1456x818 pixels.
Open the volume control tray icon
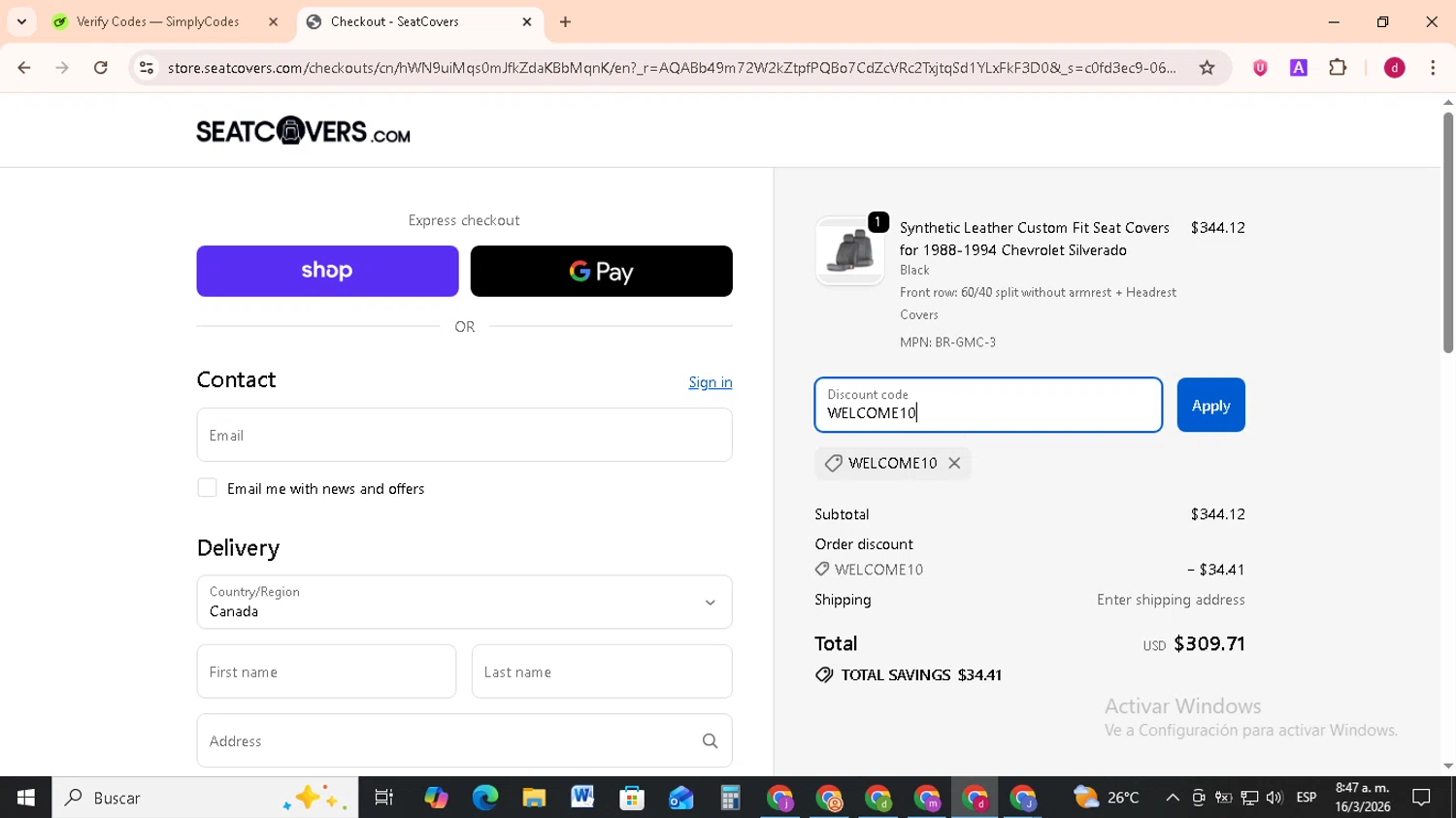tap(1274, 798)
